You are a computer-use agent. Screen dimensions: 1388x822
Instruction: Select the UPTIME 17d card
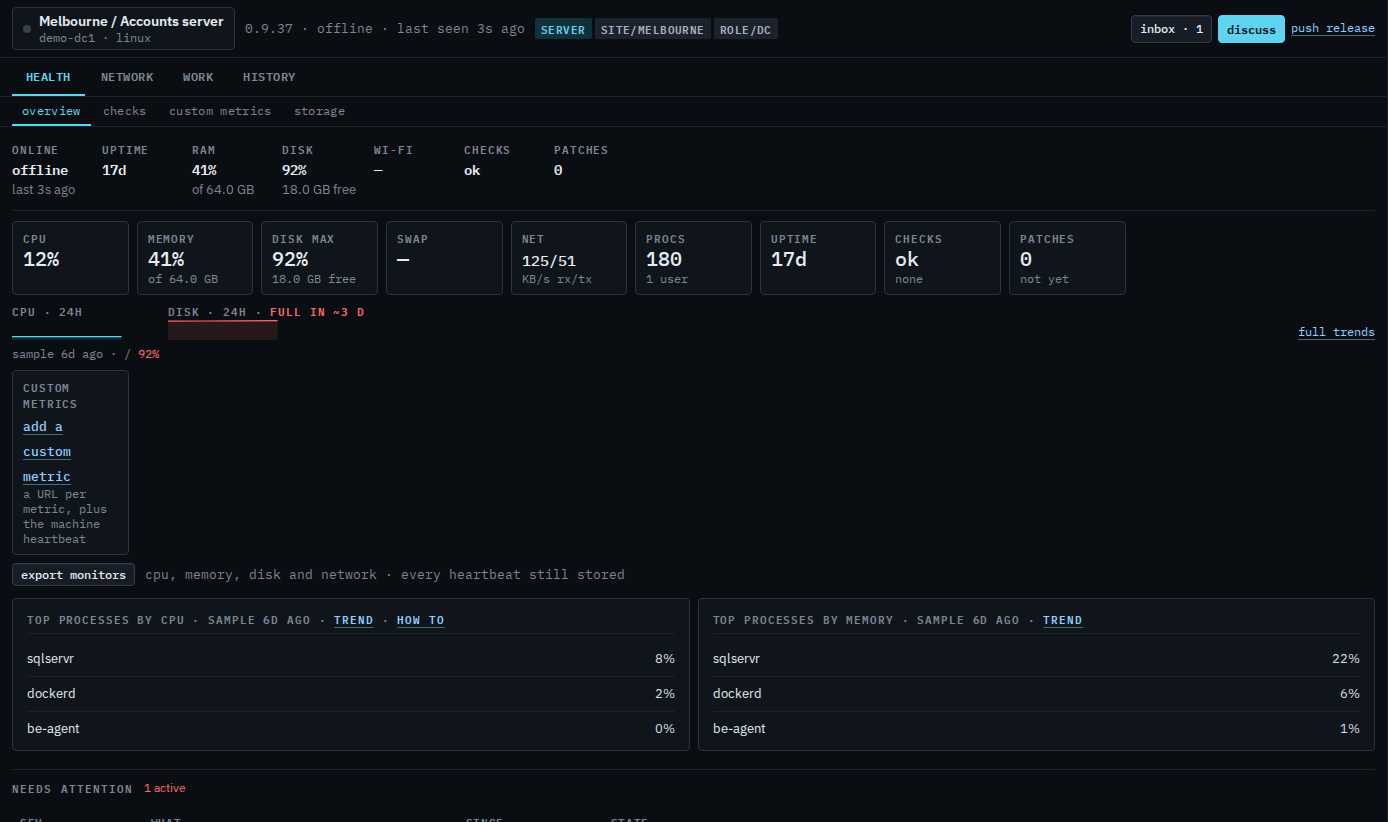point(818,258)
